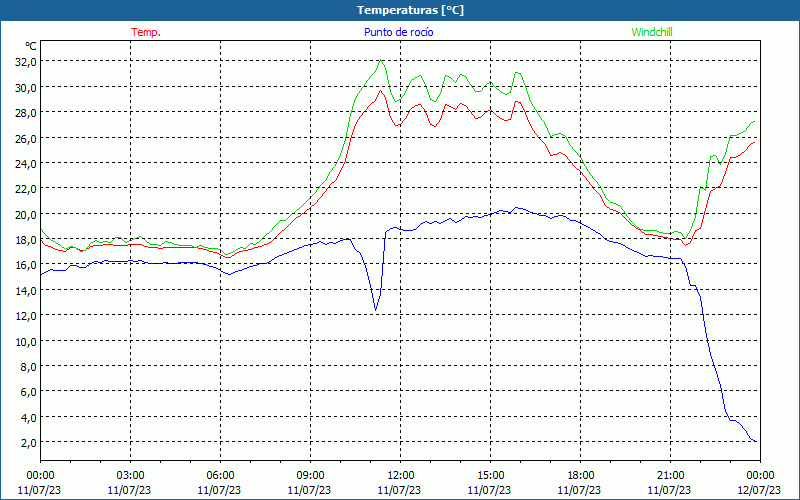Screen dimensions: 800x500
Task: Click the 'Temperaturas [°C]' chart title
Action: 410,10
